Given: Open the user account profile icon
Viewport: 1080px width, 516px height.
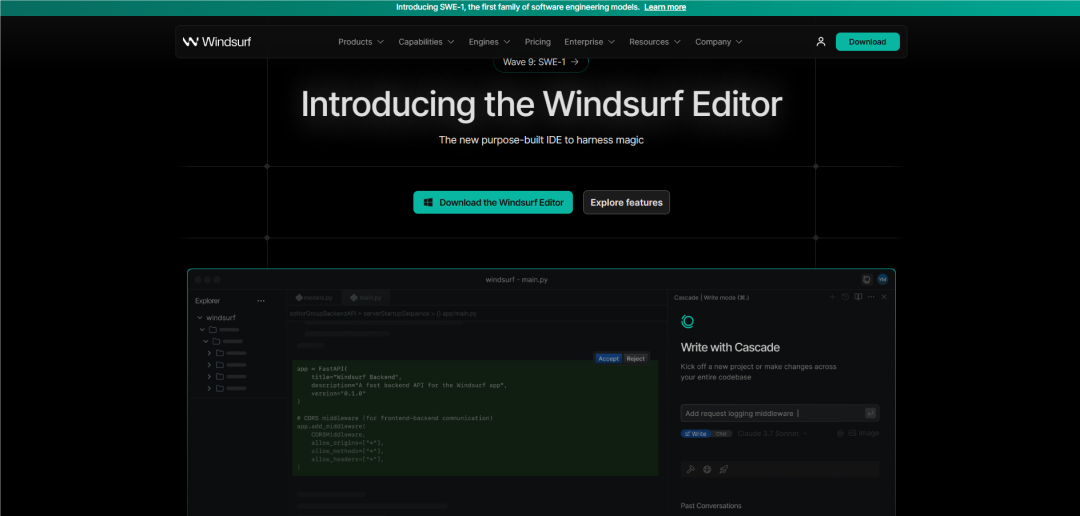Looking at the screenshot, I should point(820,41).
